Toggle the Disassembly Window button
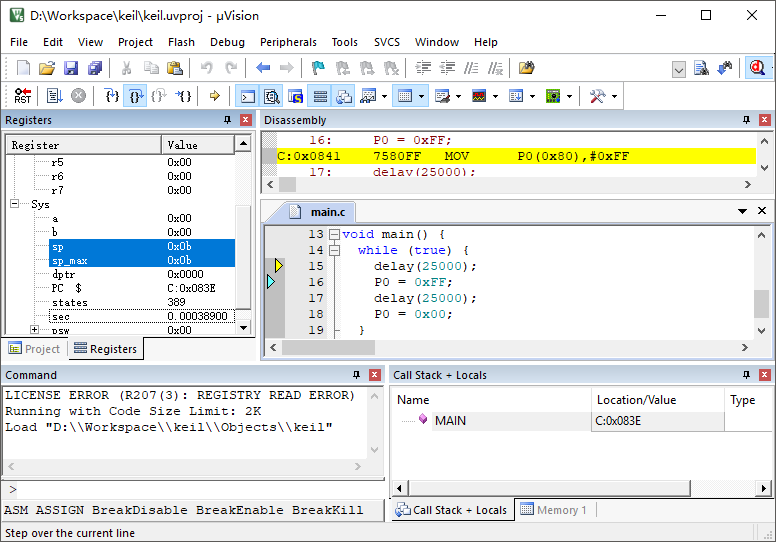The width and height of the screenshot is (776, 542). (x=271, y=96)
